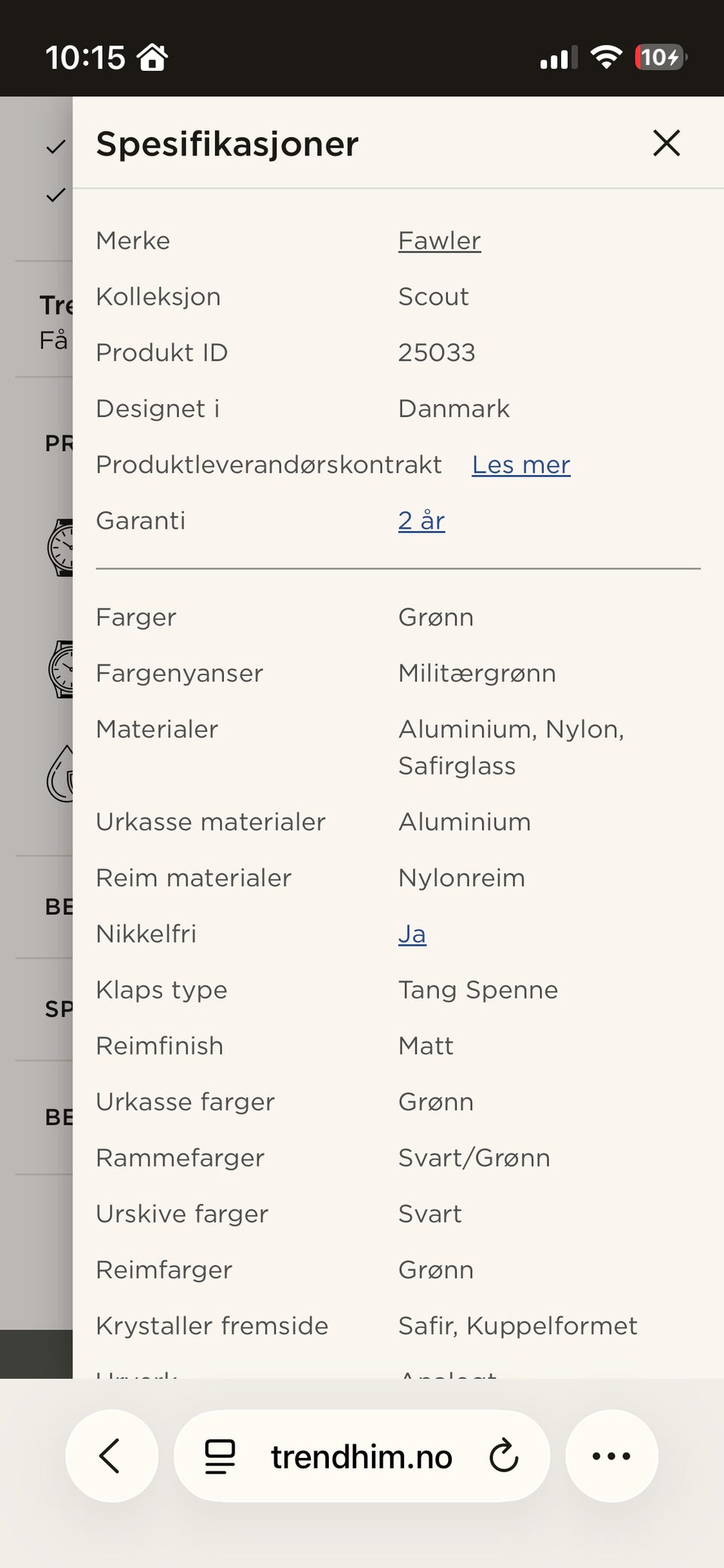The width and height of the screenshot is (724, 1568).
Task: Open the page reader menu icon
Action: point(220,1456)
